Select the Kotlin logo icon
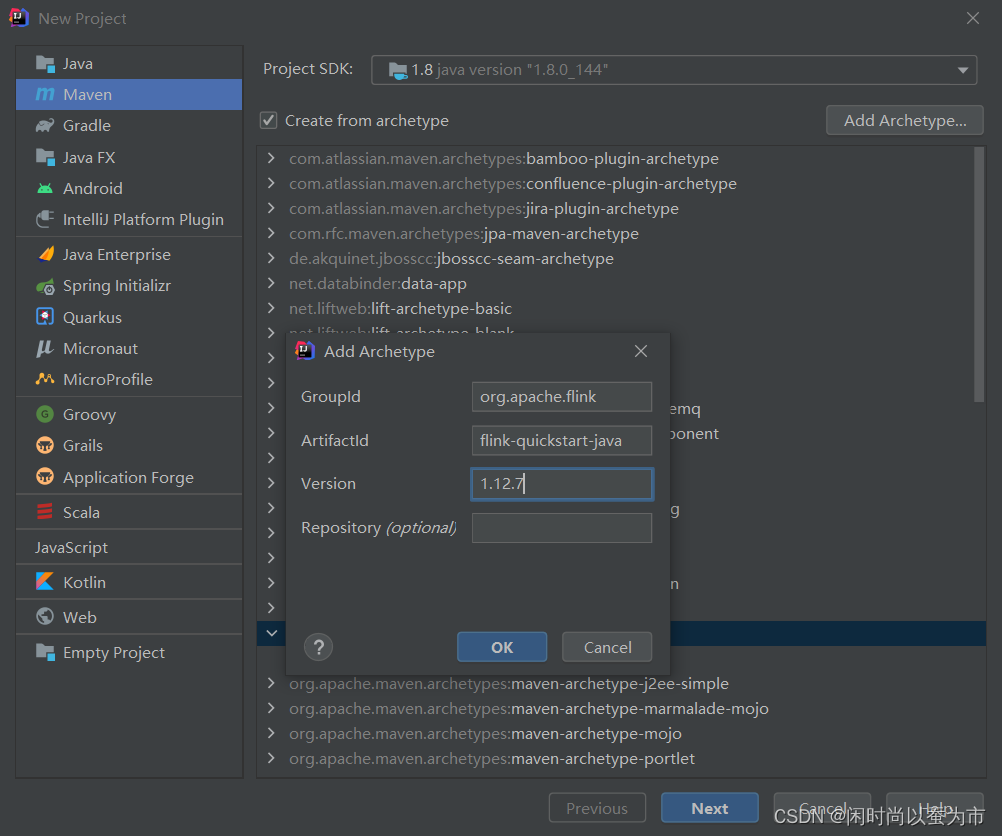 tap(45, 582)
